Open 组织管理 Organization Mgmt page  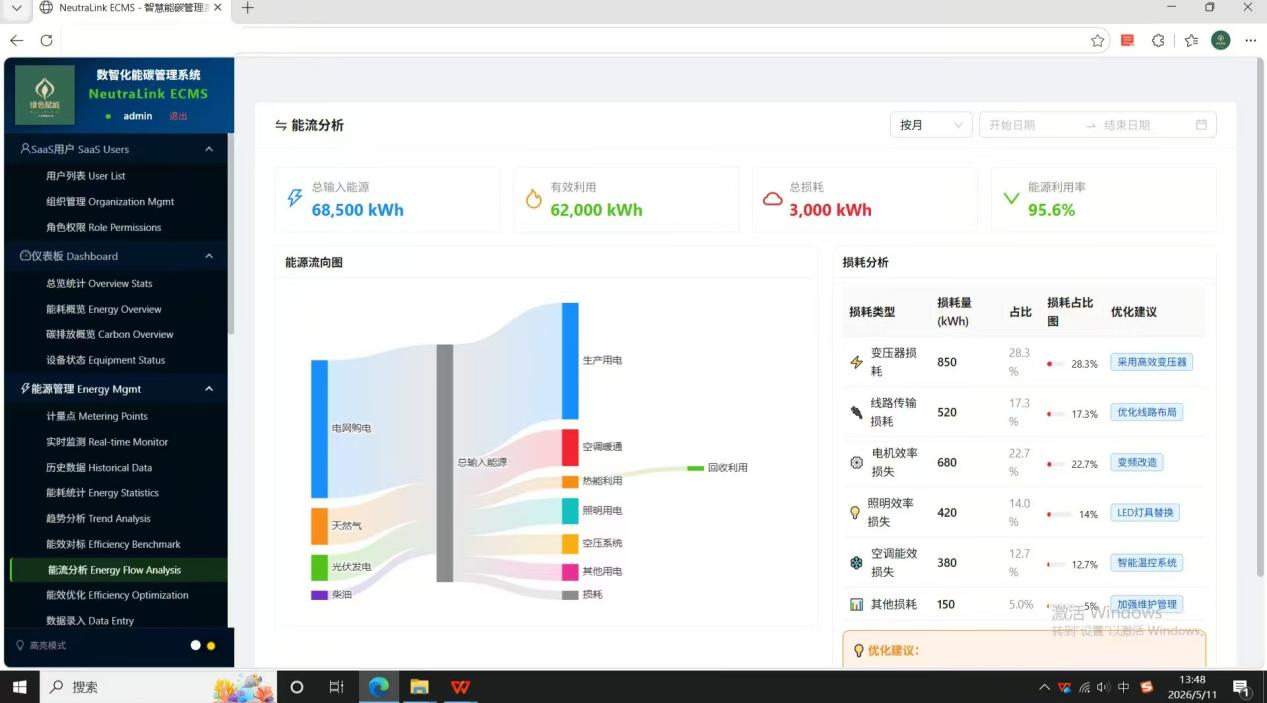(x=110, y=202)
